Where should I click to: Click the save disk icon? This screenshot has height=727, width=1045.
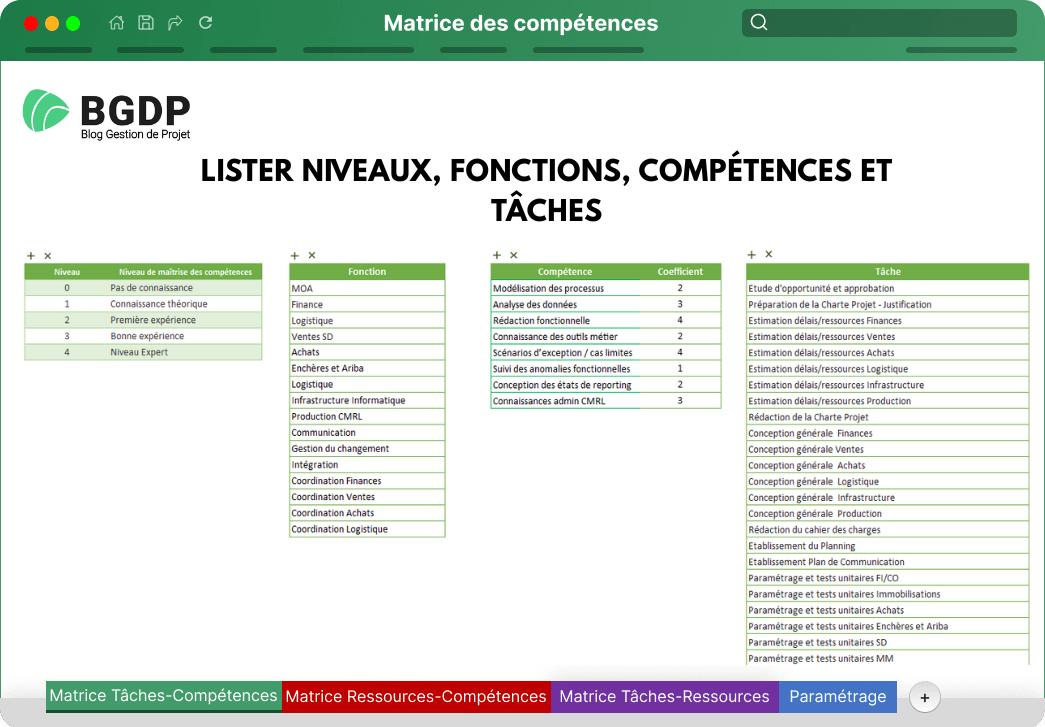[x=146, y=23]
